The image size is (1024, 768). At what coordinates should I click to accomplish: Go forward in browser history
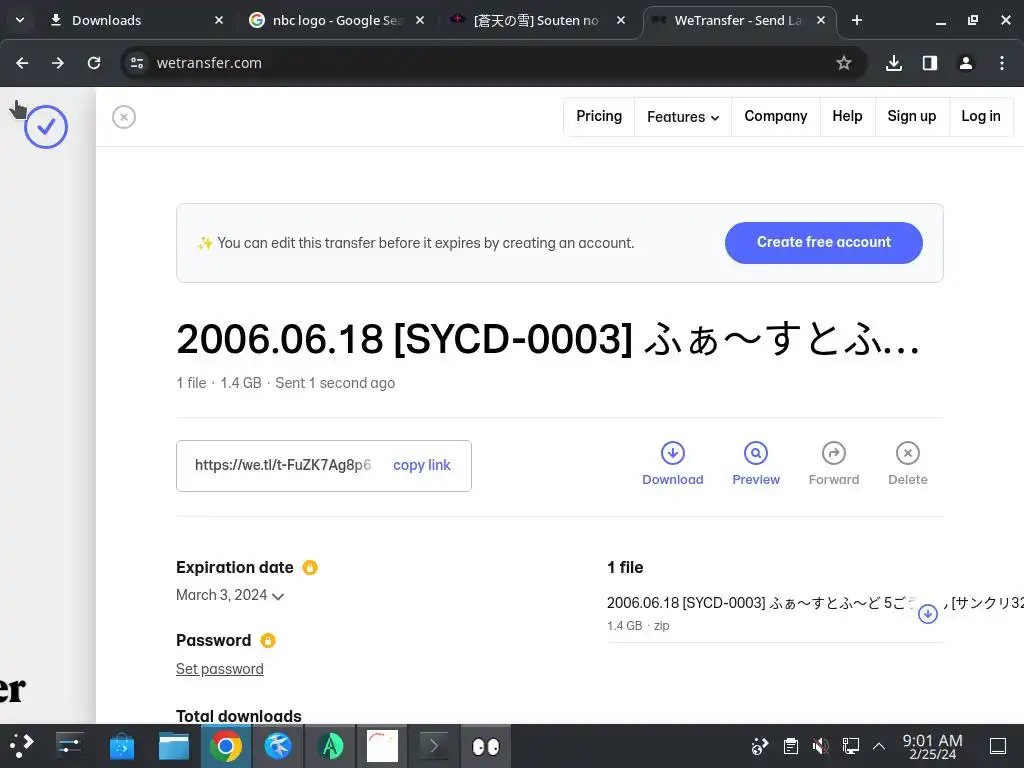[x=58, y=63]
